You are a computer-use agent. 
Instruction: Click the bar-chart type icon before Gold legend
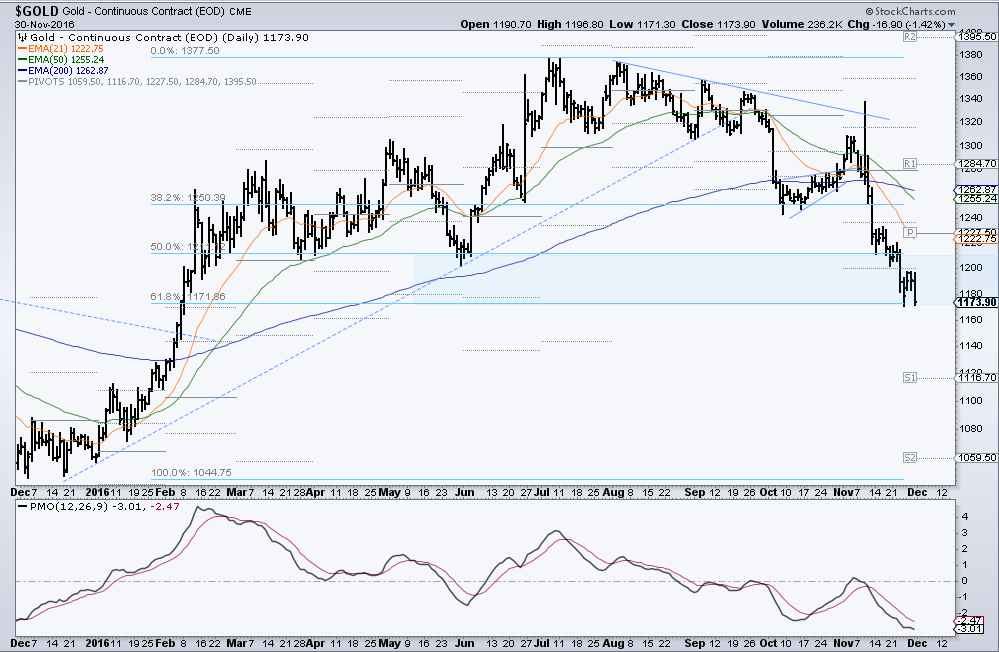(22, 38)
